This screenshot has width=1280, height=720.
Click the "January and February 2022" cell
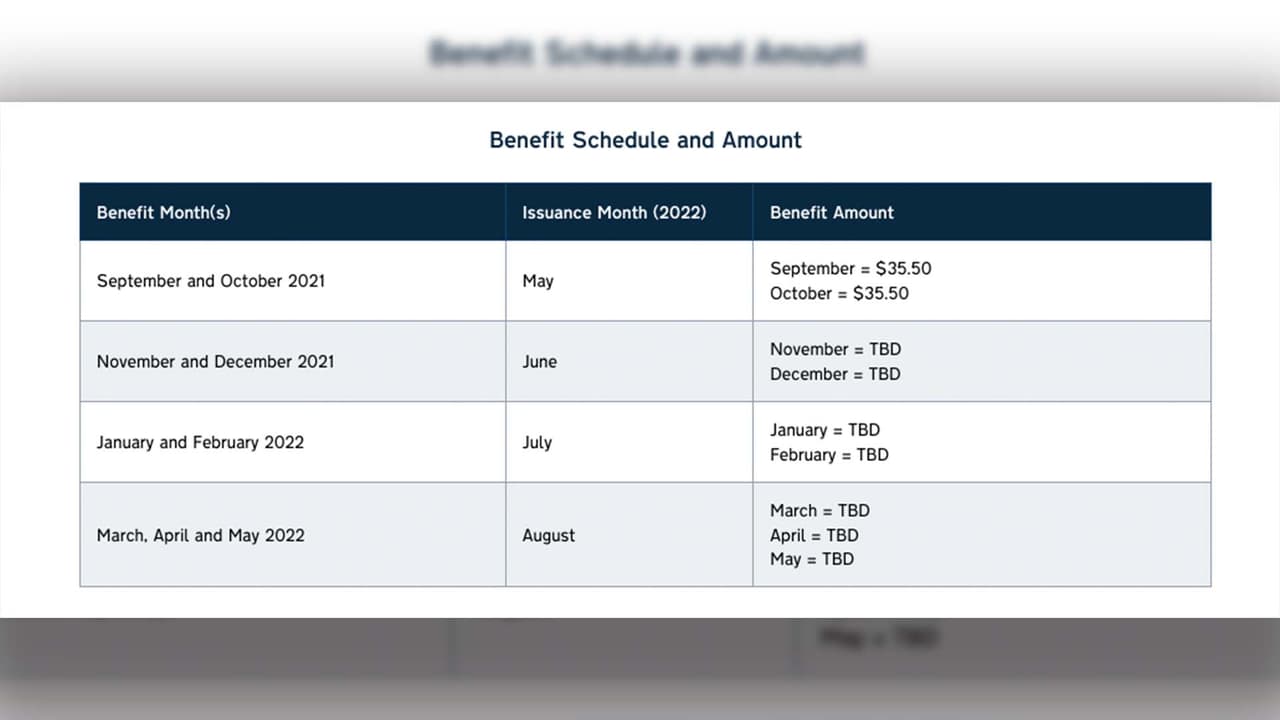[200, 442]
